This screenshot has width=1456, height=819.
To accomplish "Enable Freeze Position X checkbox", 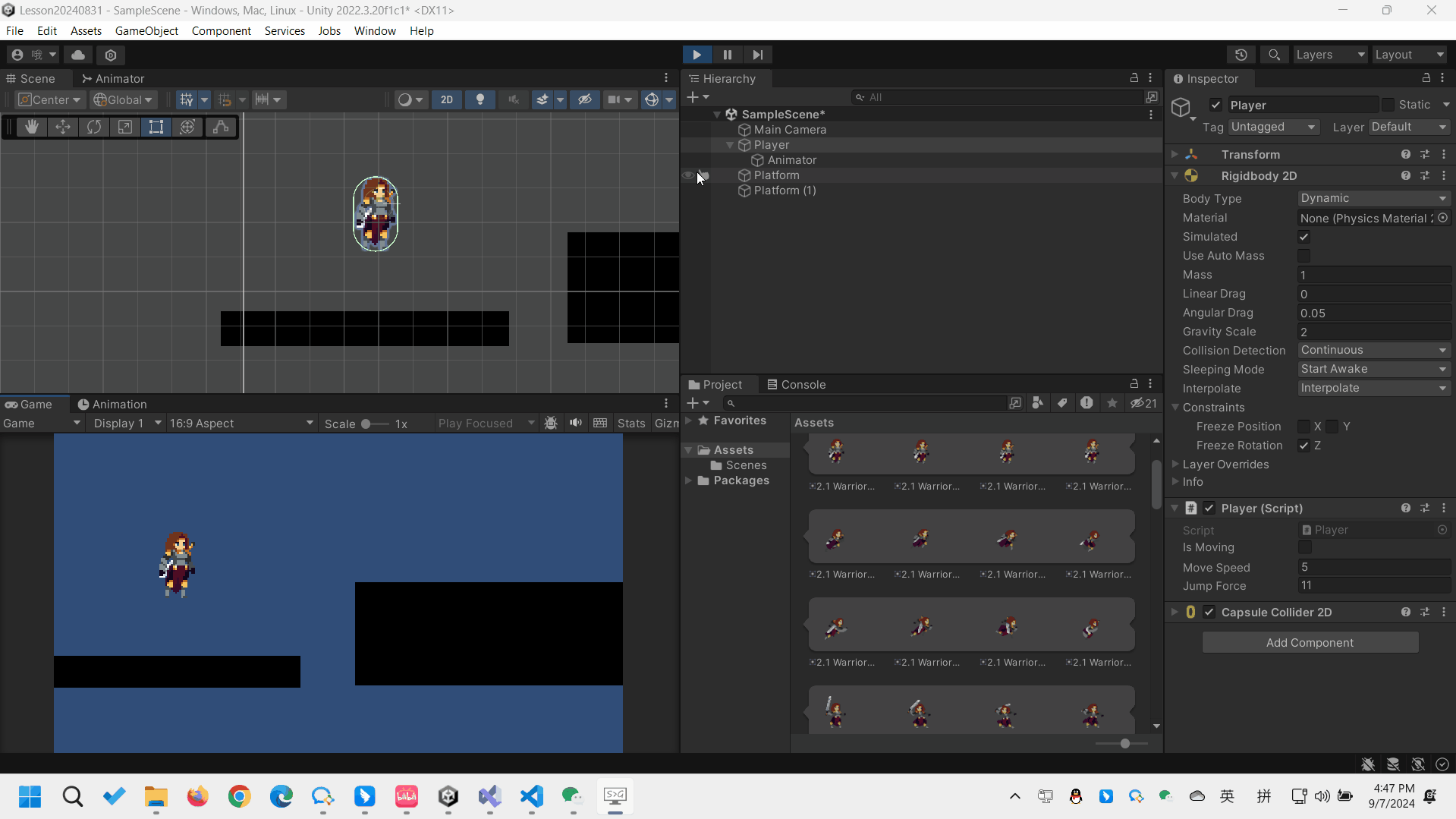I will click(x=1304, y=427).
